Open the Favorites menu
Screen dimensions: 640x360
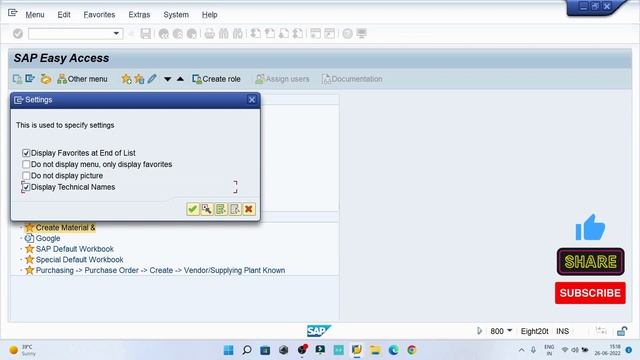pyautogui.click(x=99, y=15)
